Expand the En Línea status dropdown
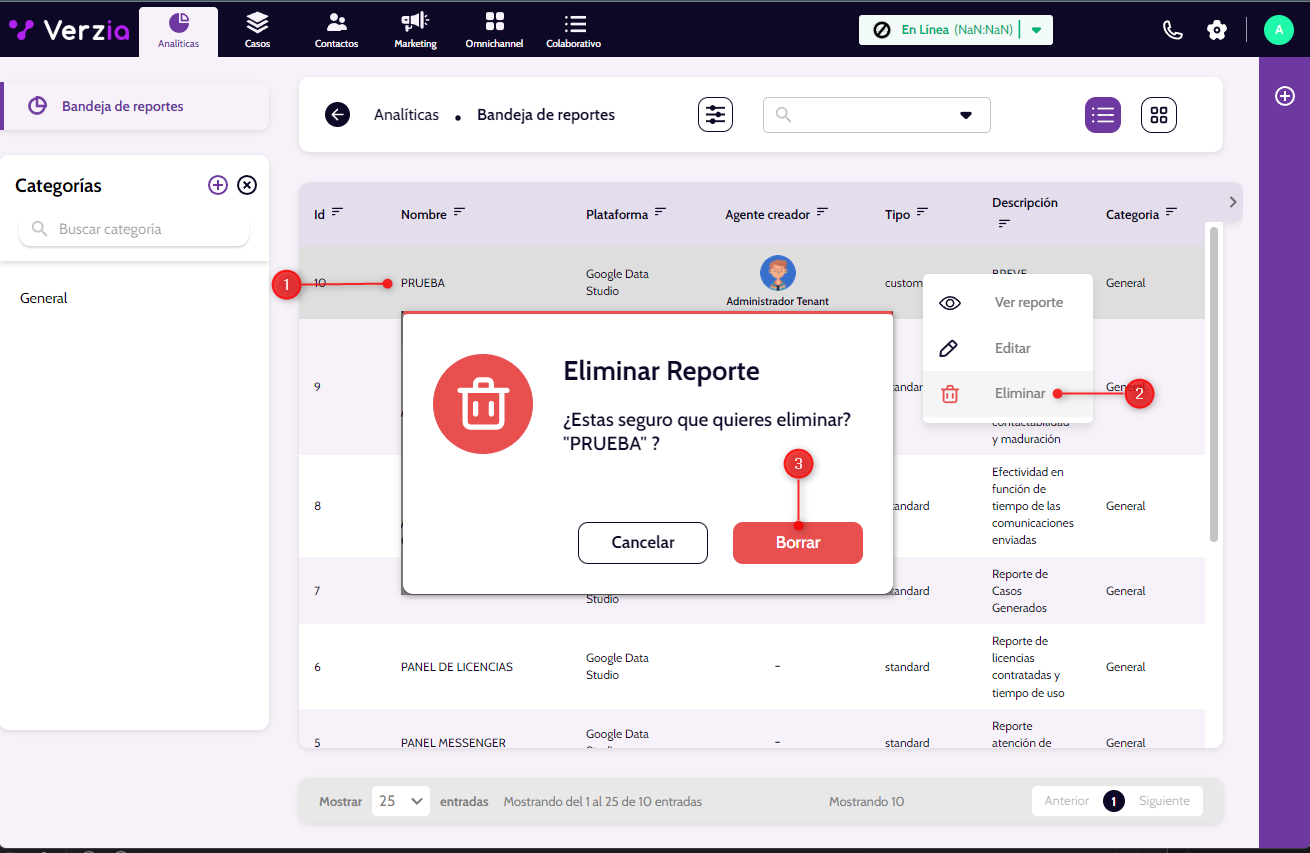Viewport: 1310px width, 853px height. [x=1036, y=30]
